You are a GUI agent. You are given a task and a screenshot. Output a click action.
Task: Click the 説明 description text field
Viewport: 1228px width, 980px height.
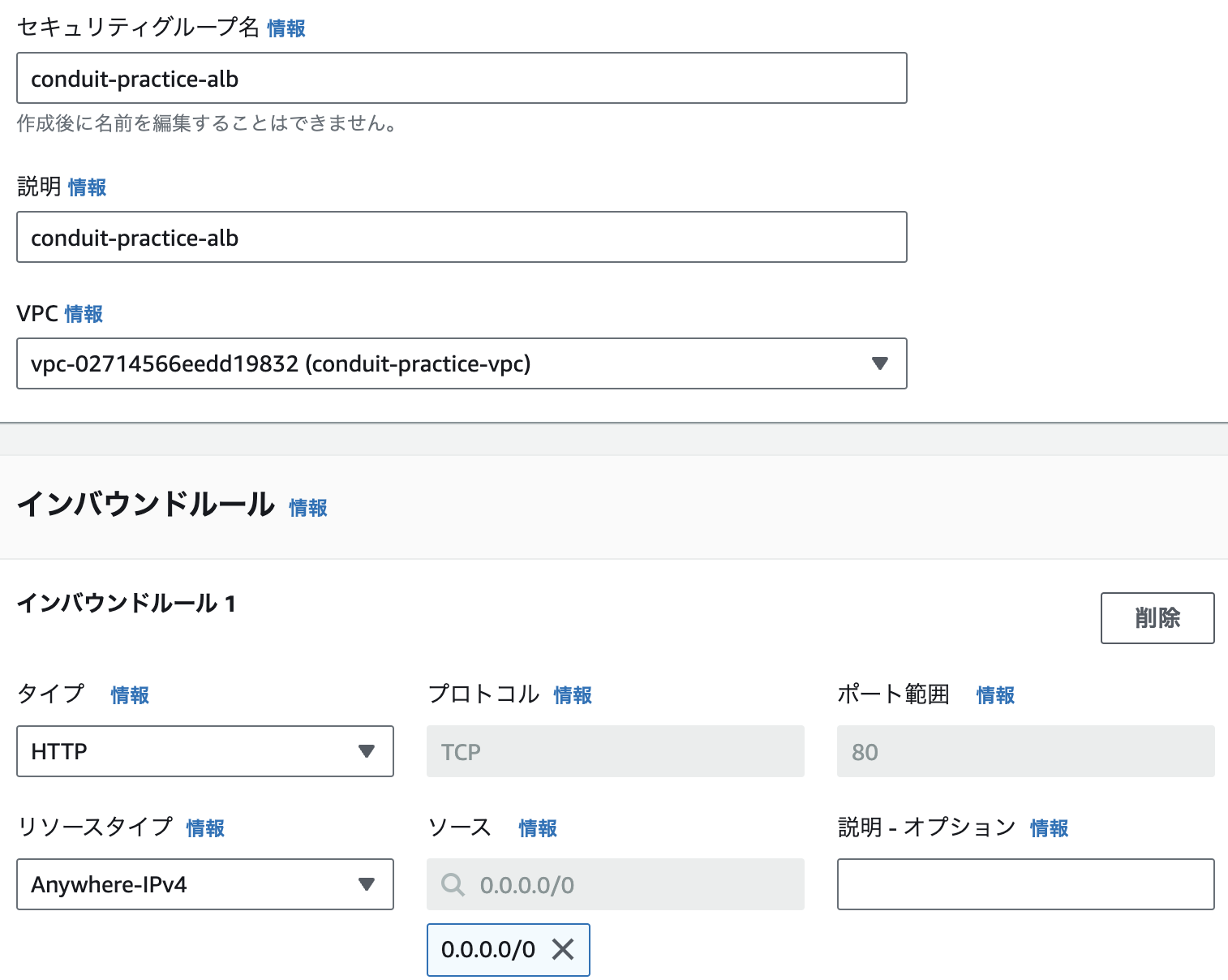tap(462, 237)
